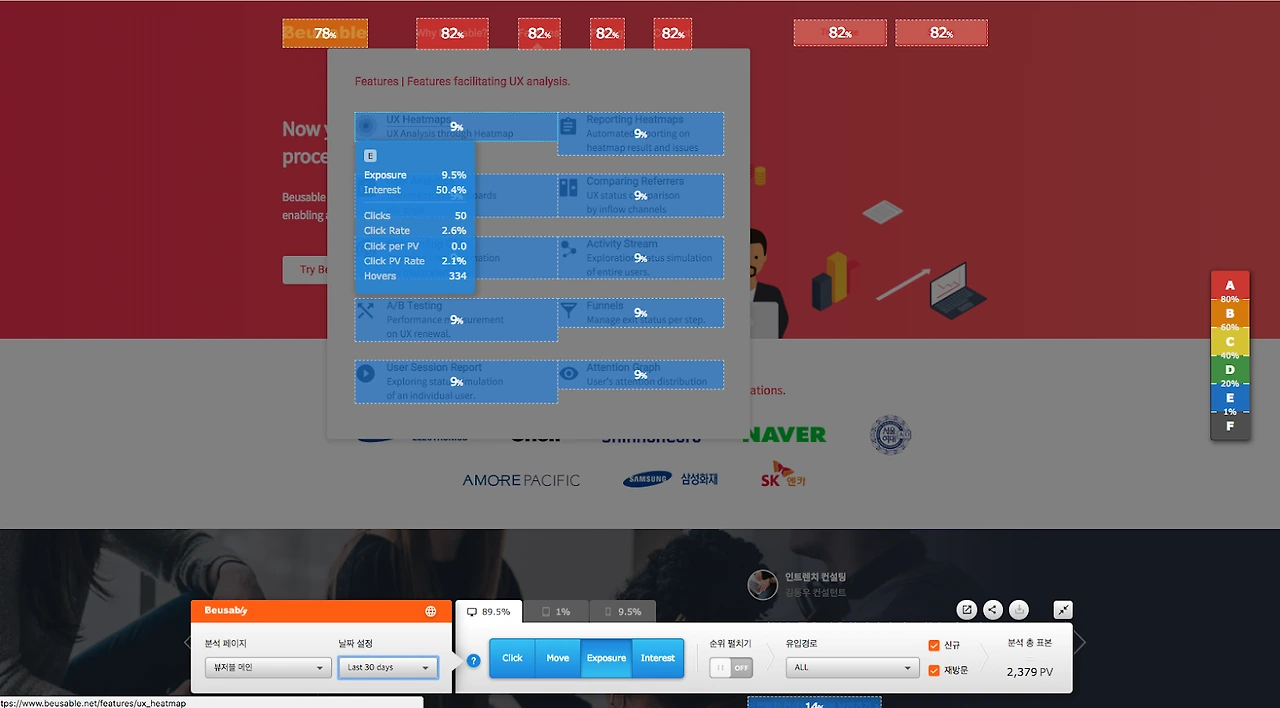Click the gray F grade legend swatch
The height and width of the screenshot is (708, 1280).
point(1230,426)
